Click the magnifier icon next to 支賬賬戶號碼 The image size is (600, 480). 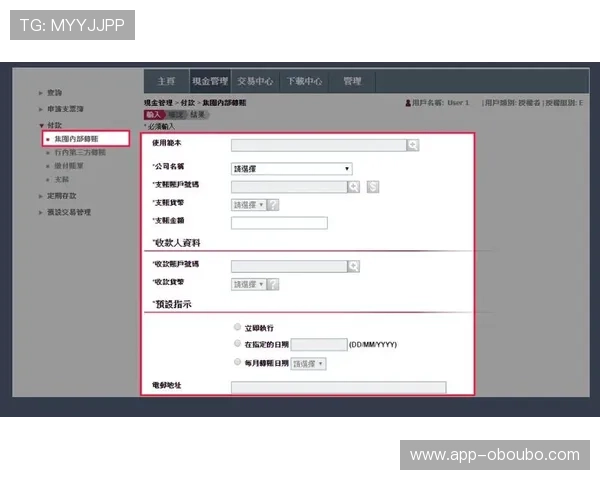pyautogui.click(x=353, y=187)
